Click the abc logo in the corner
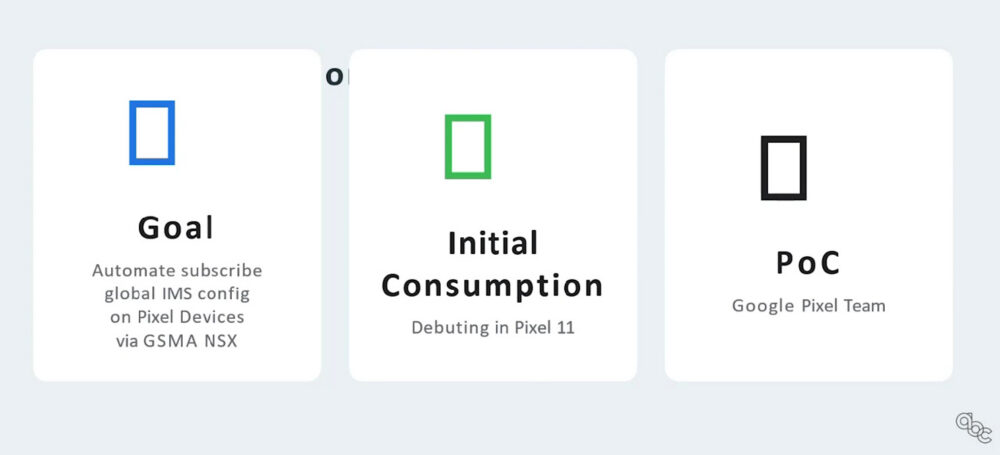 [973, 428]
